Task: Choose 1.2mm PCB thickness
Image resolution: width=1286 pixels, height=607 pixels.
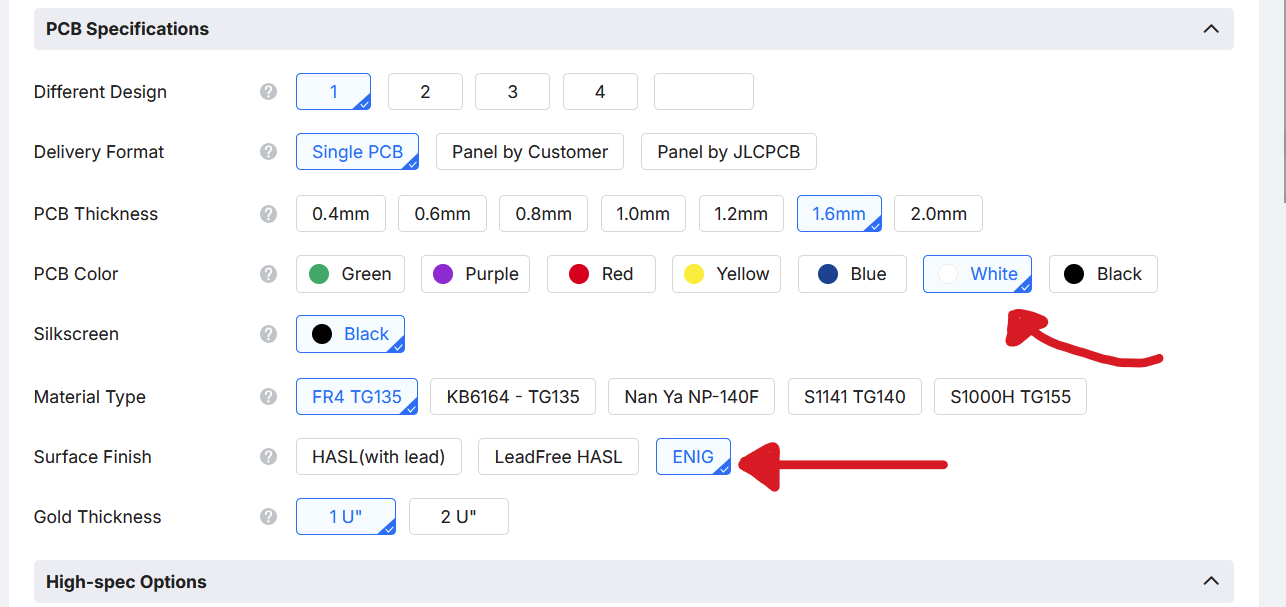Action: 741,214
